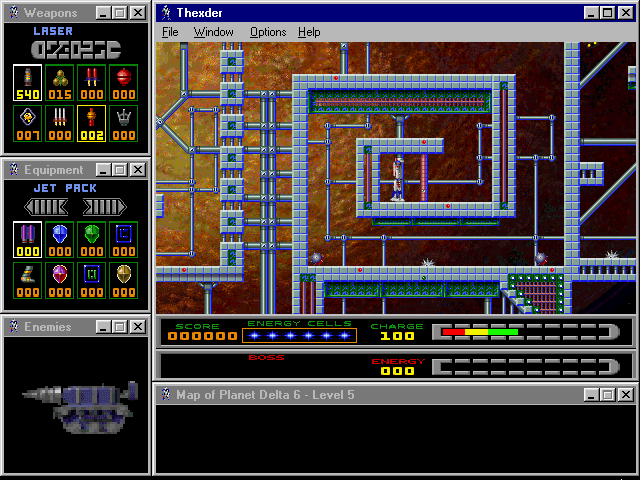The width and height of the screenshot is (640, 480).
Task: Open the Help menu
Action: coord(309,32)
